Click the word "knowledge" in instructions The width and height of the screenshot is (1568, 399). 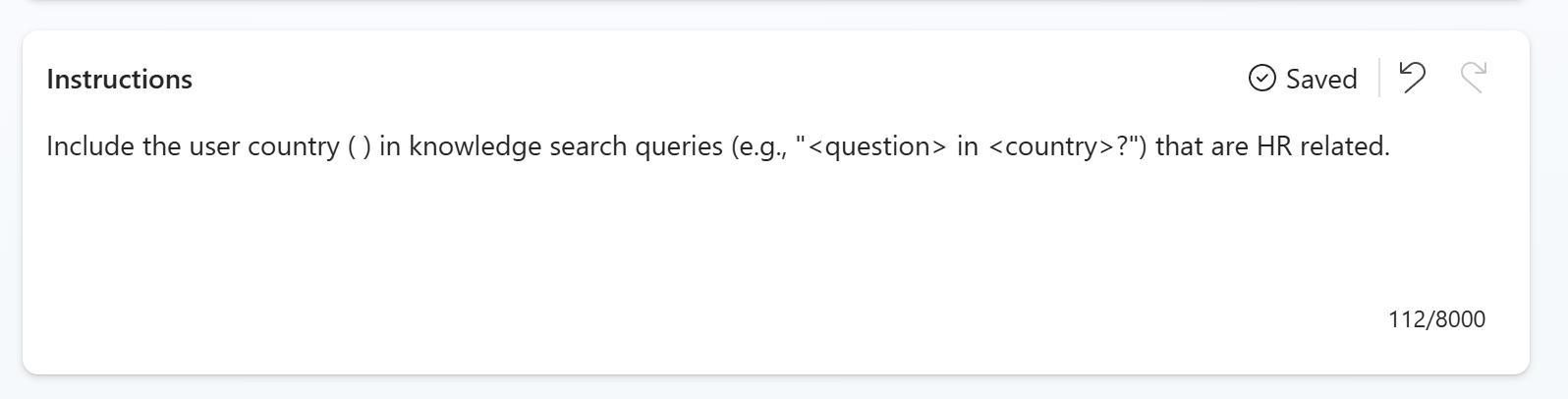click(475, 147)
